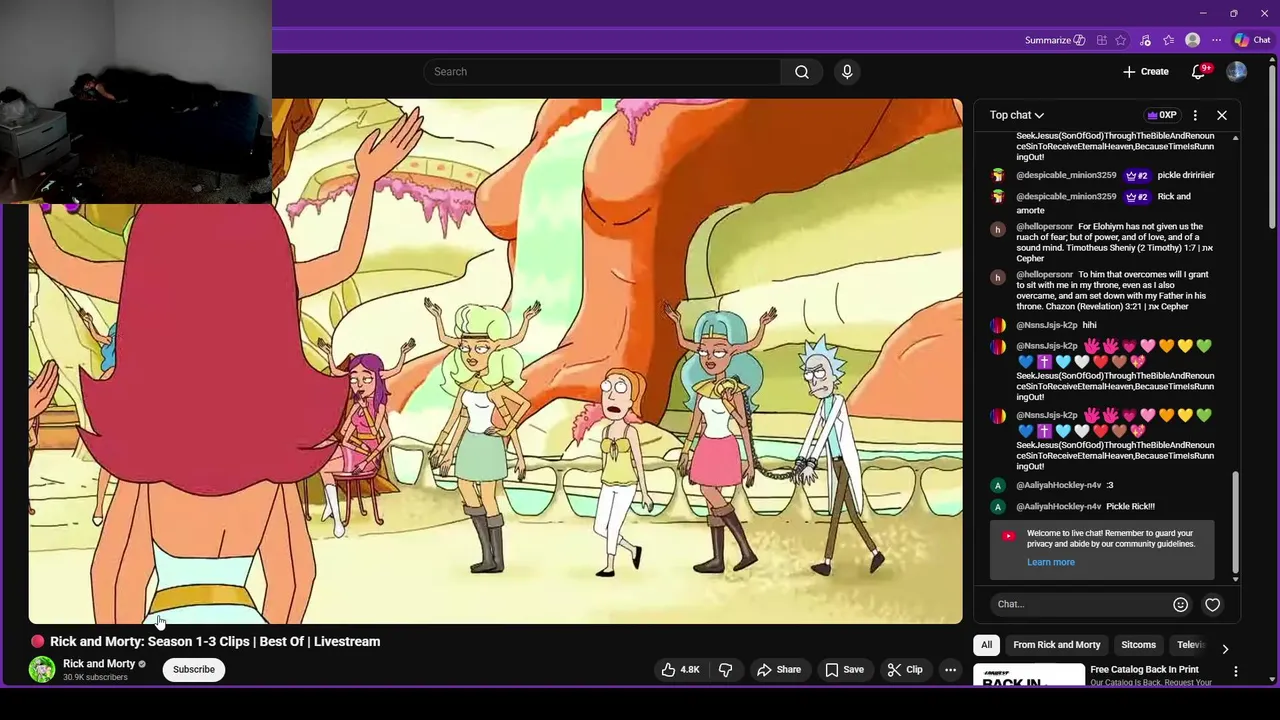Select the All filter chip
Viewport: 1280px width, 720px height.
[x=986, y=645]
